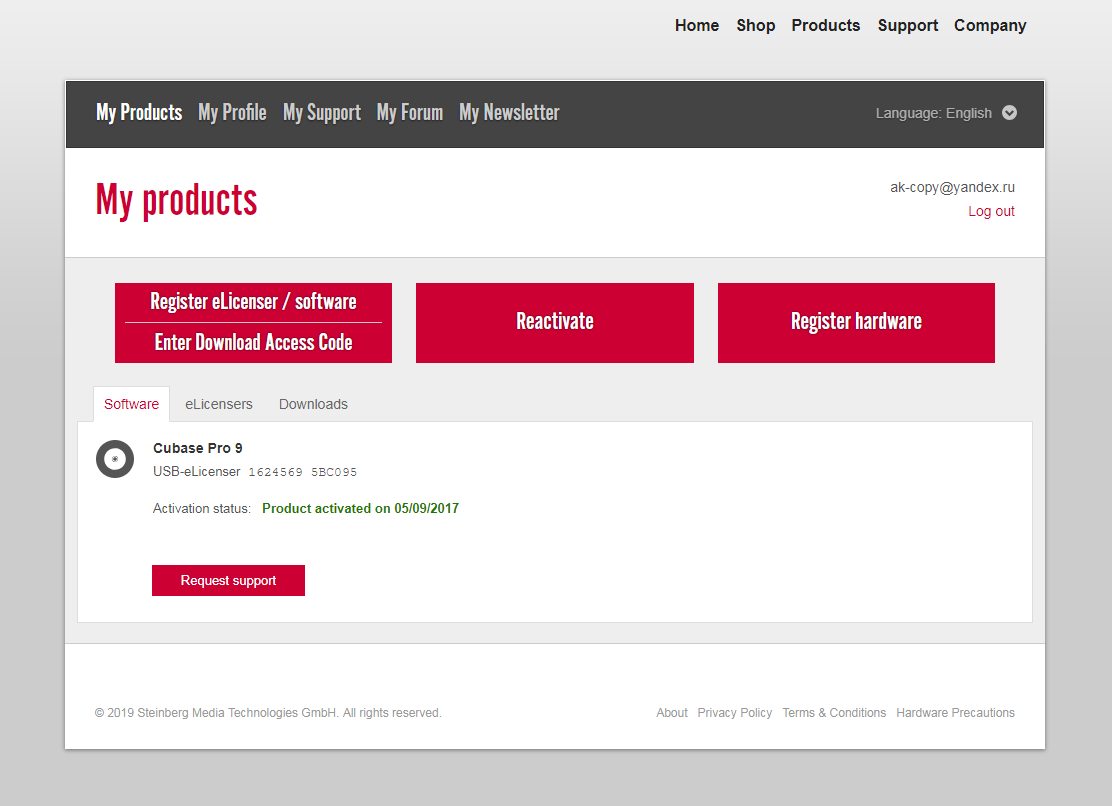This screenshot has width=1112, height=806.
Task: Click Register eLicenser / software
Action: (253, 302)
